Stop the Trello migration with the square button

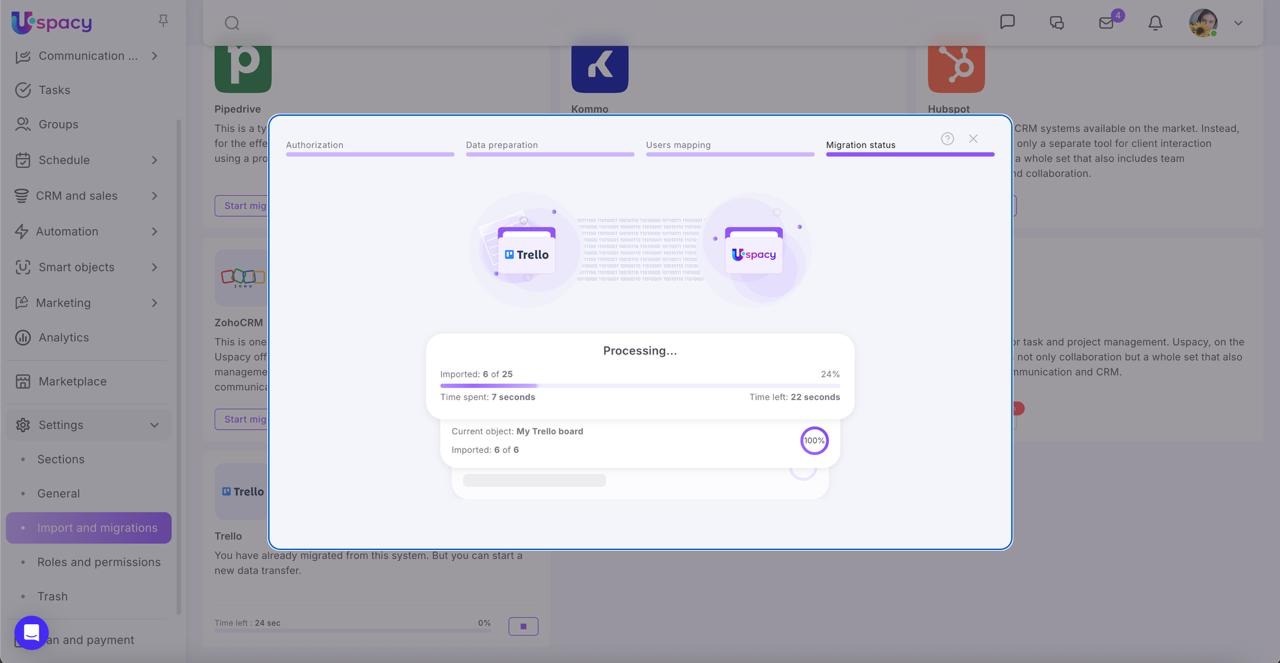pos(523,626)
